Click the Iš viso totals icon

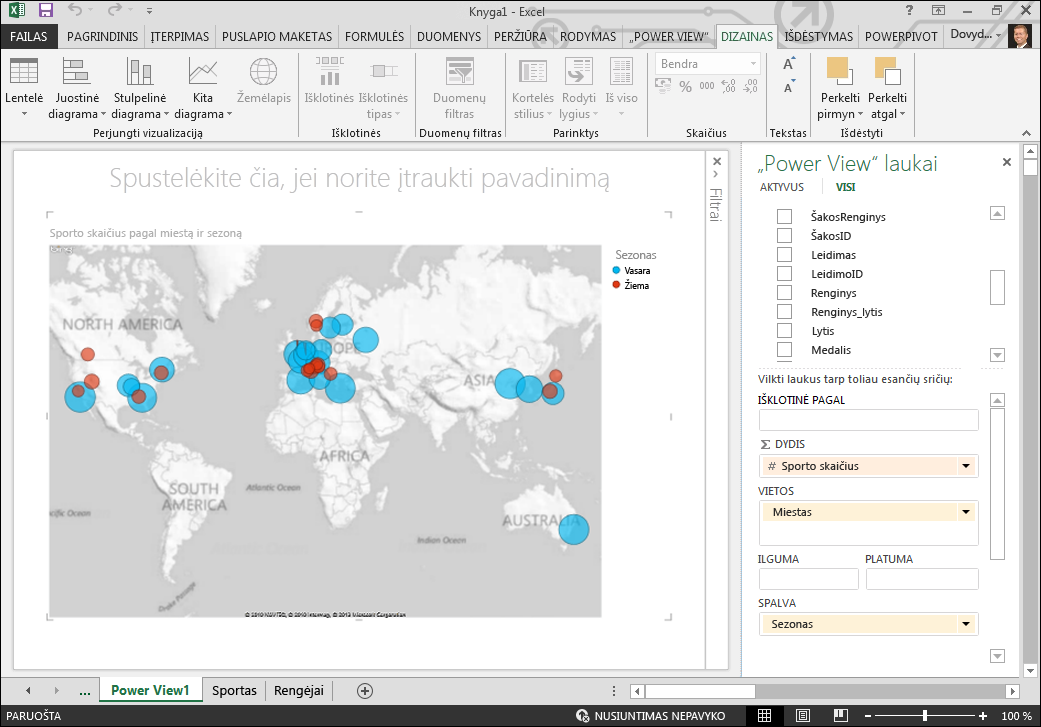[x=621, y=71]
